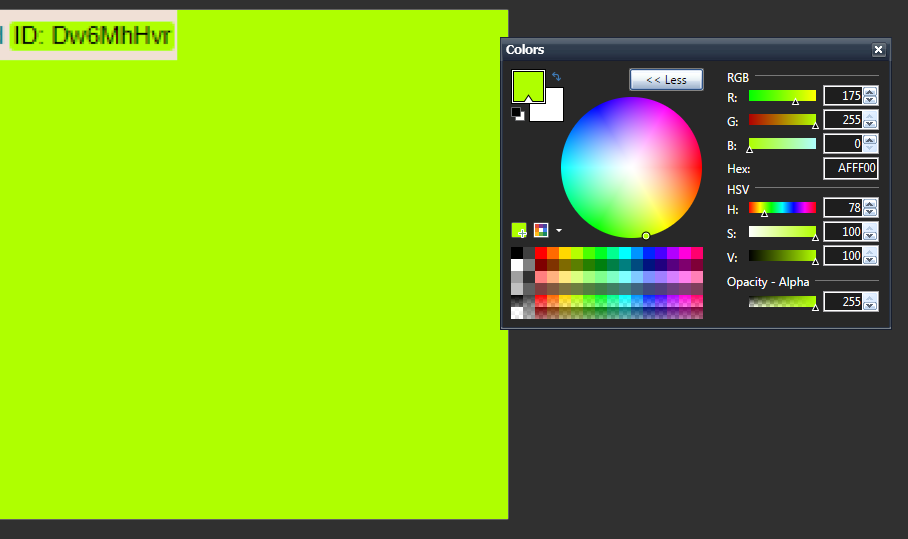The width and height of the screenshot is (908, 539).
Task: Click the Hue rainbow slider
Action: pyautogui.click(x=782, y=208)
